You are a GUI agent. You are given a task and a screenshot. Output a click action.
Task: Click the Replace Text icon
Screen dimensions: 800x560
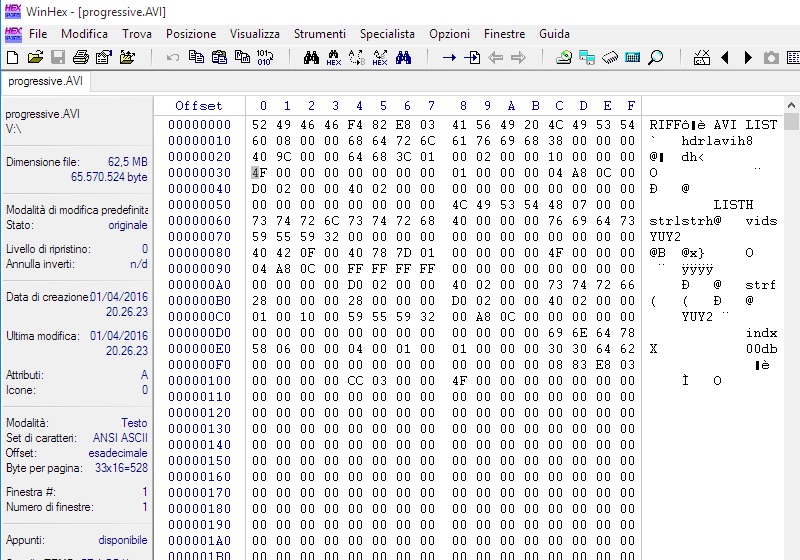[357, 57]
